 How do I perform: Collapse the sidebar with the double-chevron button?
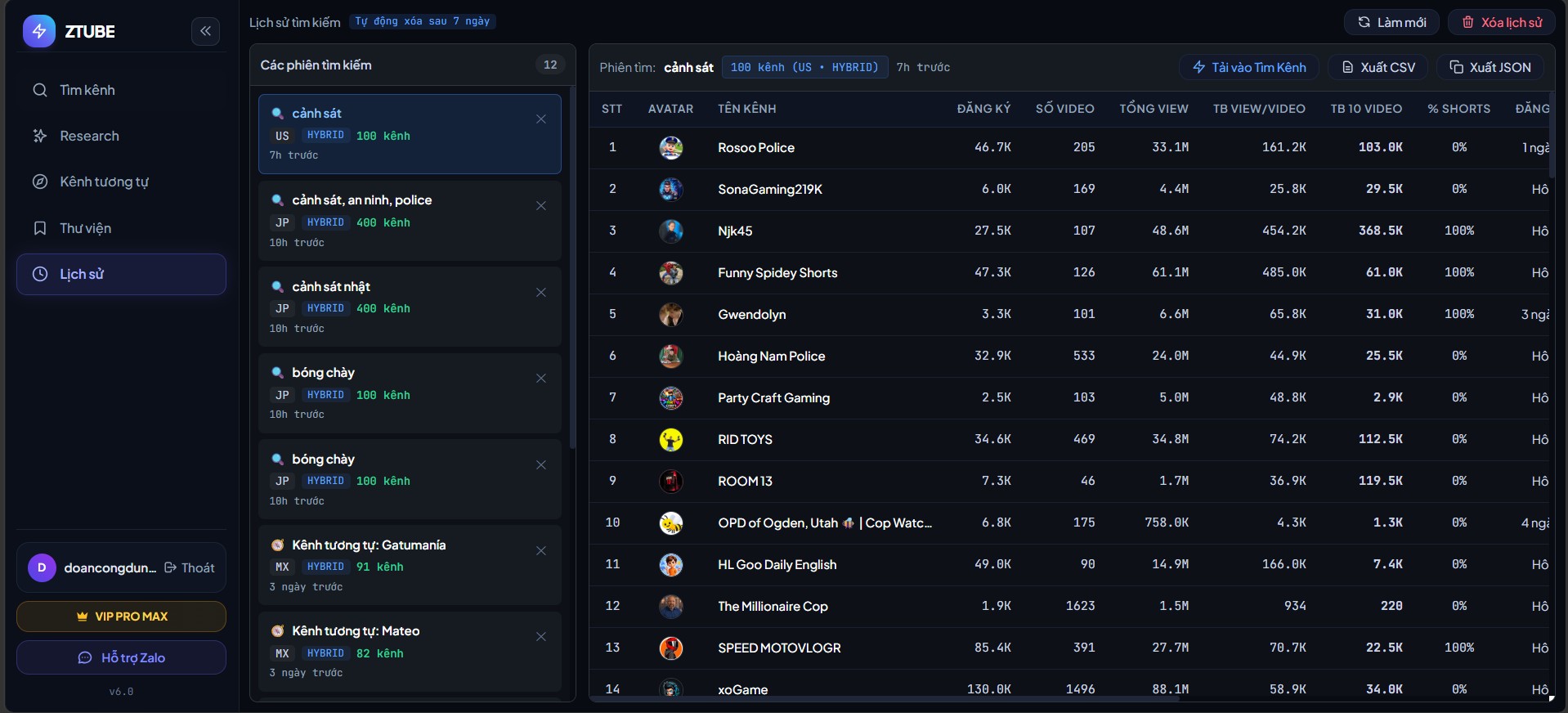[205, 31]
